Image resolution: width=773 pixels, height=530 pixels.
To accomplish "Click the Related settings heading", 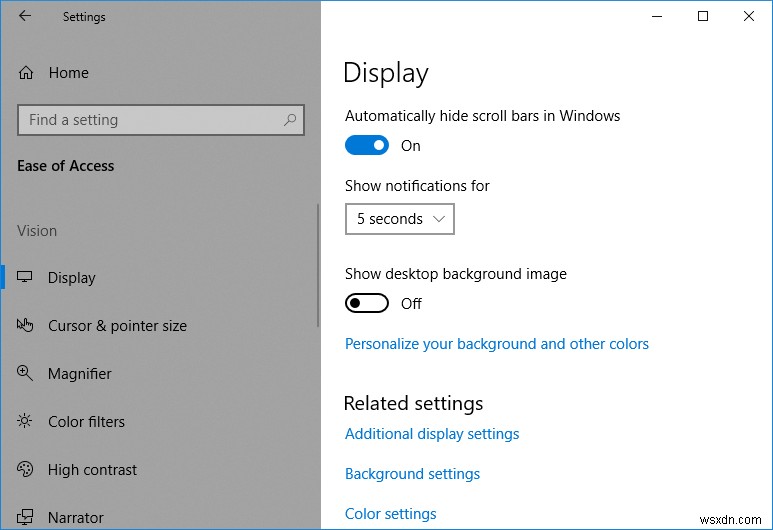I will (x=413, y=403).
